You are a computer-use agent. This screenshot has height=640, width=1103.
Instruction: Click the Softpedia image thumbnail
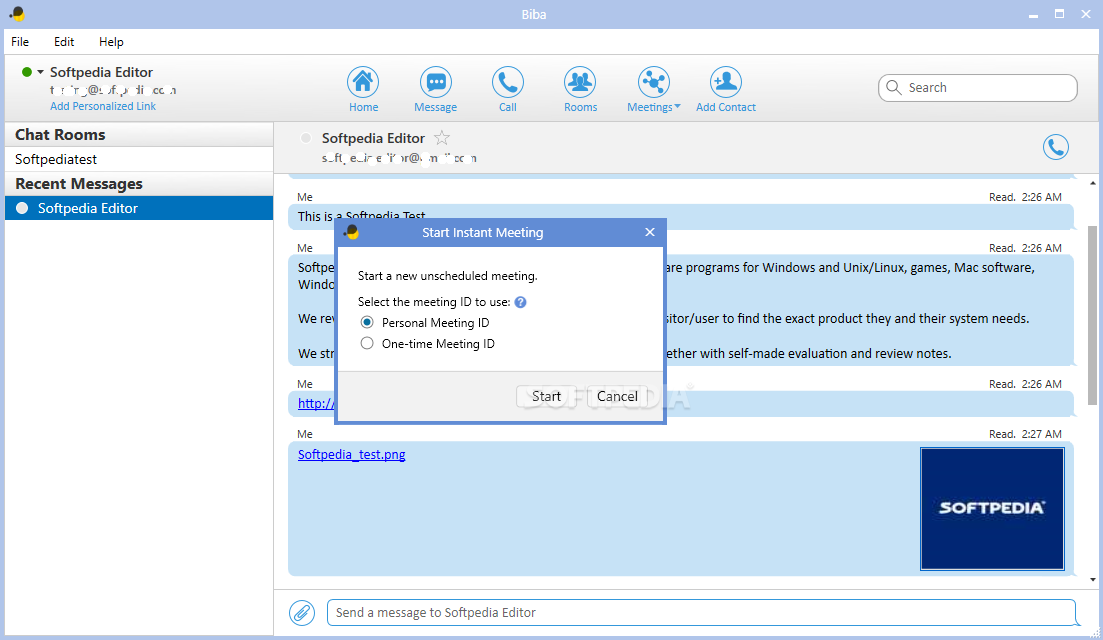[x=992, y=508]
